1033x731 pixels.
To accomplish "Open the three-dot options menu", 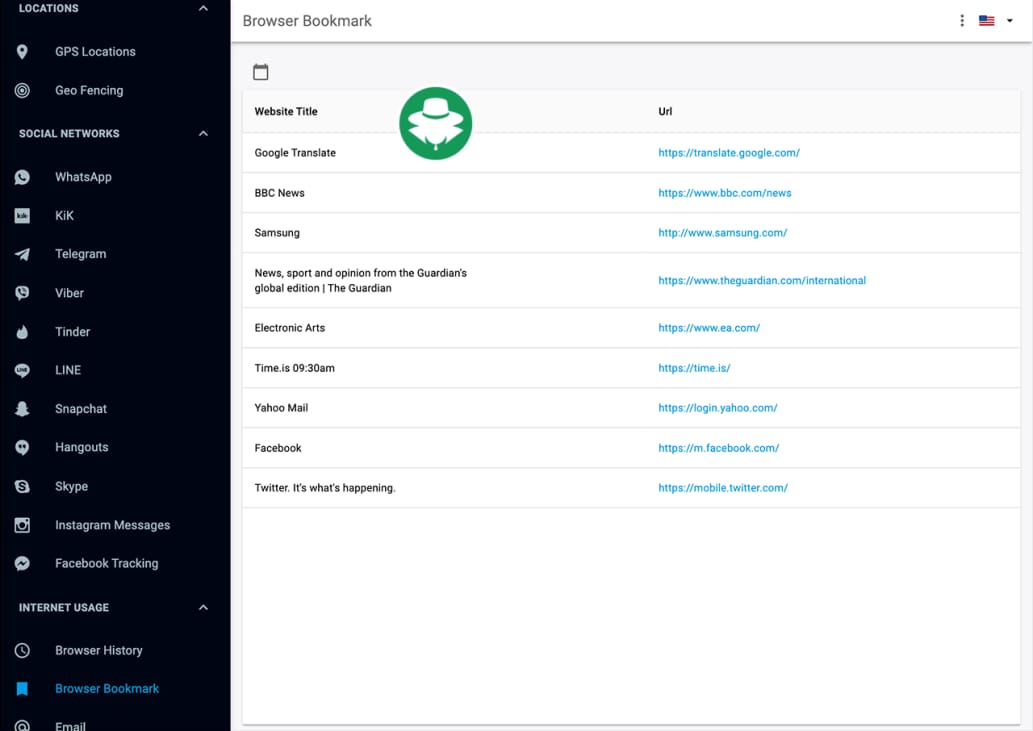I will tap(962, 19).
